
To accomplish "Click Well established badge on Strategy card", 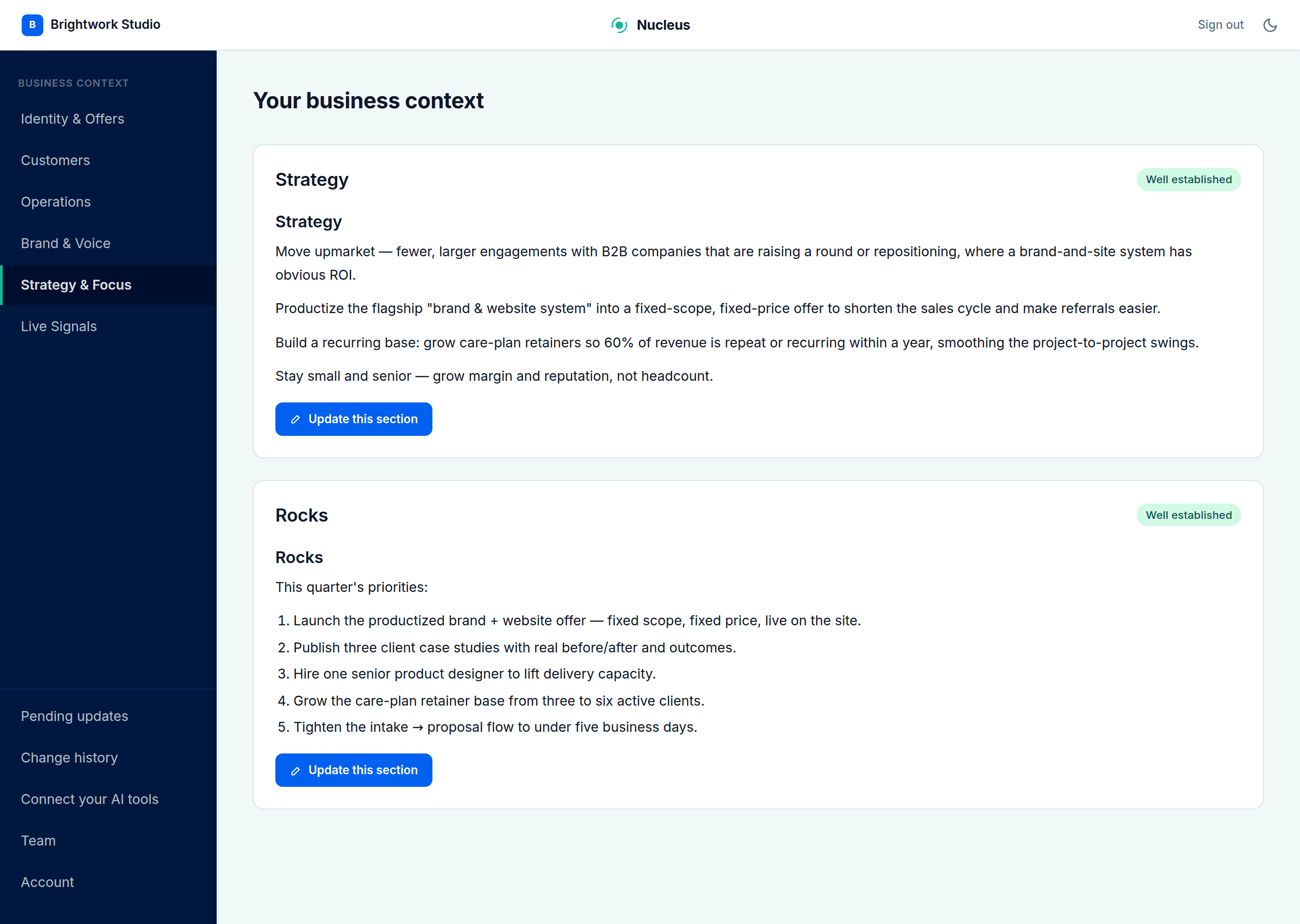I will [1189, 180].
